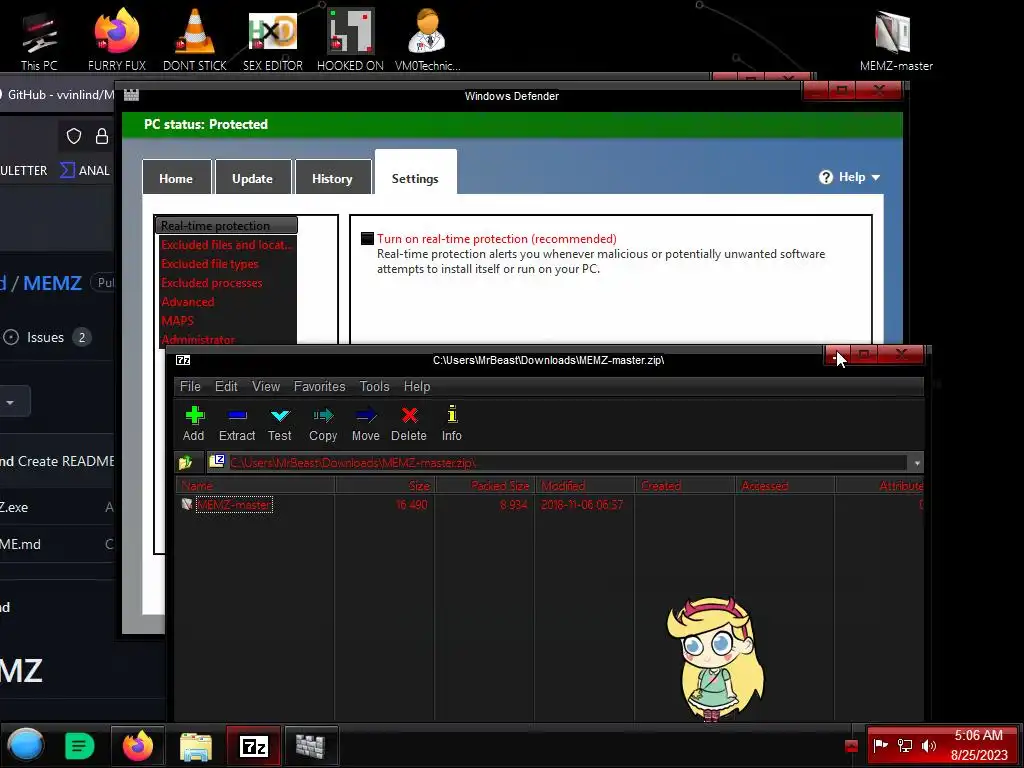
Task: Enable the real-time protection checkbox
Action: (x=368, y=239)
